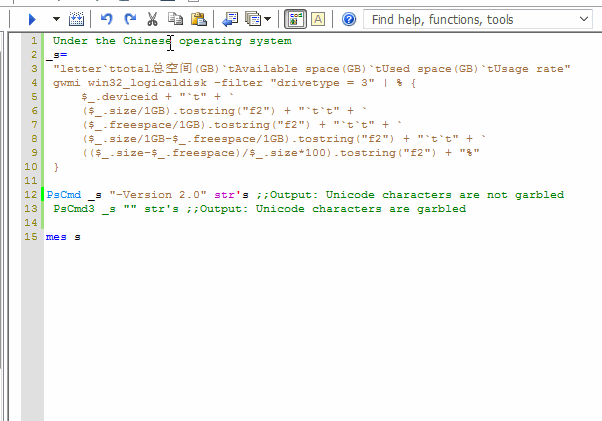Paste from clipboard icon
602x421 pixels.
[198, 19]
